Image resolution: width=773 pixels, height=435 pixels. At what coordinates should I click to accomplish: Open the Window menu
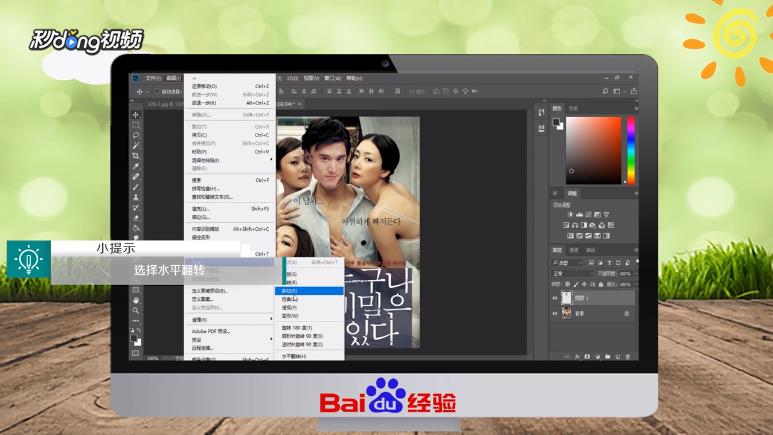(x=332, y=78)
